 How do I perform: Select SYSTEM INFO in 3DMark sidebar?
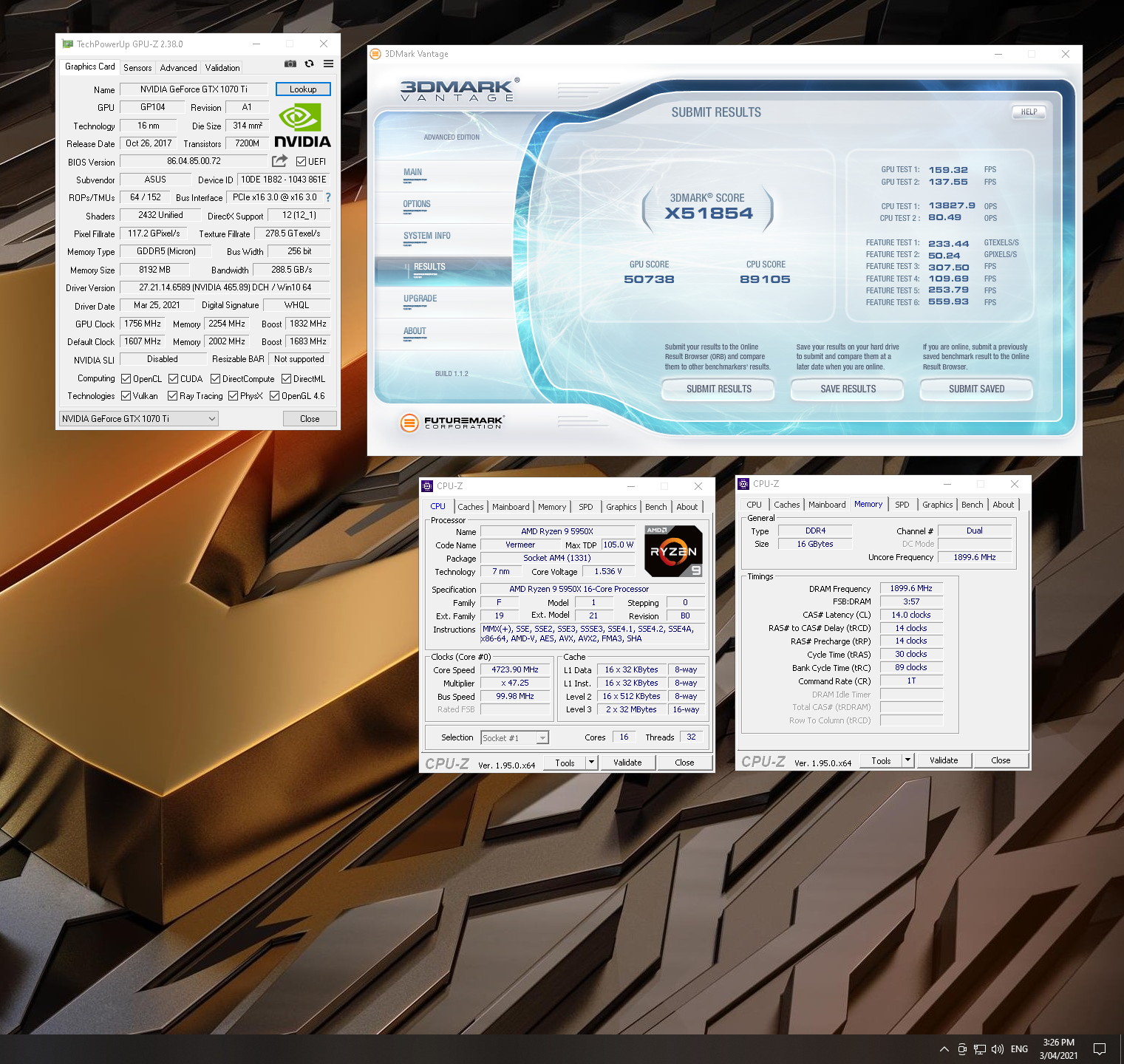(x=443, y=239)
